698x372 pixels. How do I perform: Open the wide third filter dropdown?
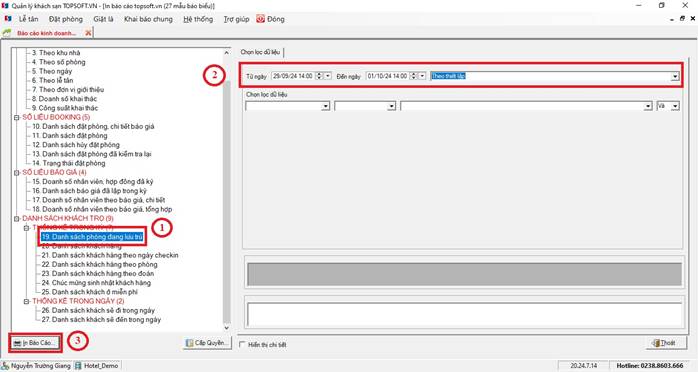(648, 106)
